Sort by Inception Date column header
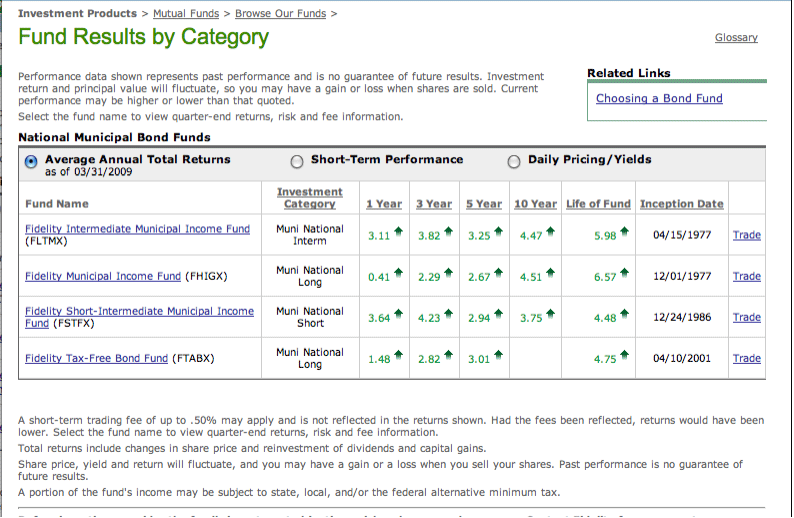The height and width of the screenshot is (518, 794). pos(682,204)
